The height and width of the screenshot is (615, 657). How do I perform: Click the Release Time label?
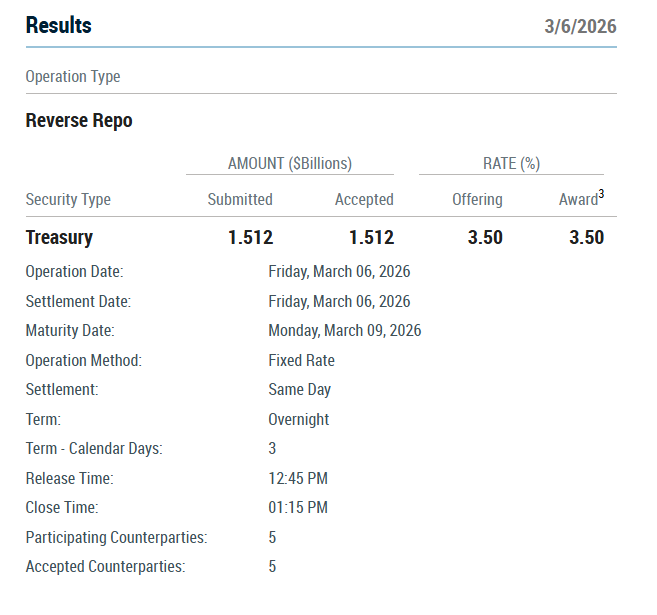pyautogui.click(x=70, y=479)
